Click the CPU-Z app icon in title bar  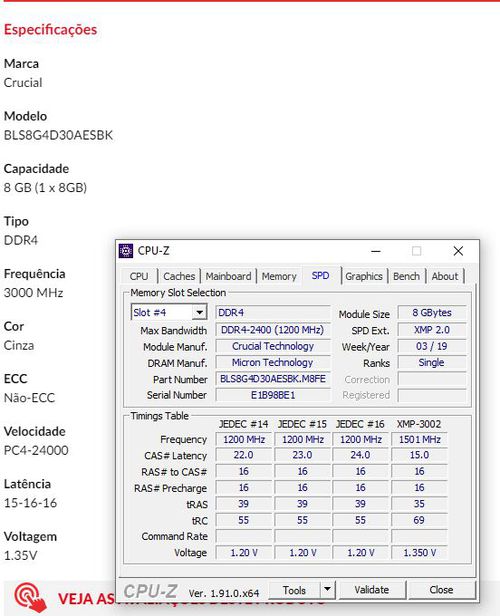tap(126, 251)
